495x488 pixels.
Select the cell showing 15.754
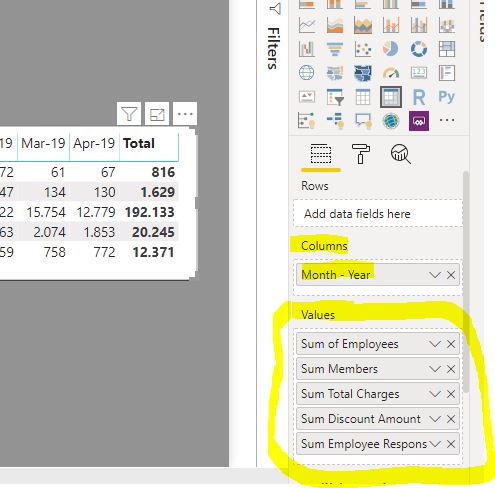point(46,212)
